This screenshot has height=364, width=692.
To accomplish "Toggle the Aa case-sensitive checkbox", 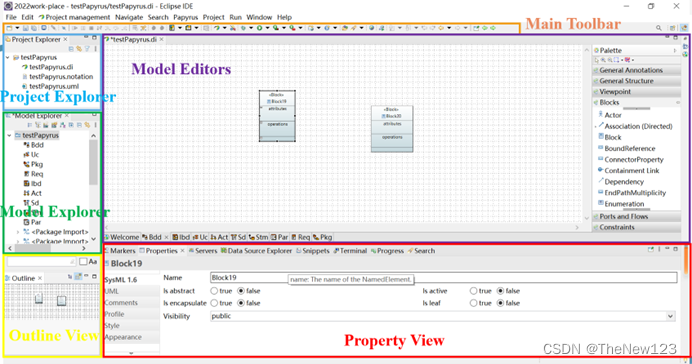I will click(x=83, y=262).
